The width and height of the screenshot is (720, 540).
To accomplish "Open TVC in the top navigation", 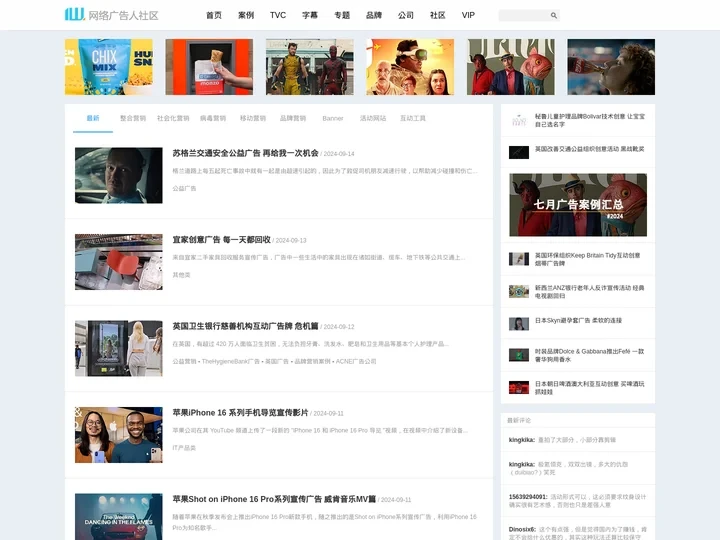I will point(278,15).
